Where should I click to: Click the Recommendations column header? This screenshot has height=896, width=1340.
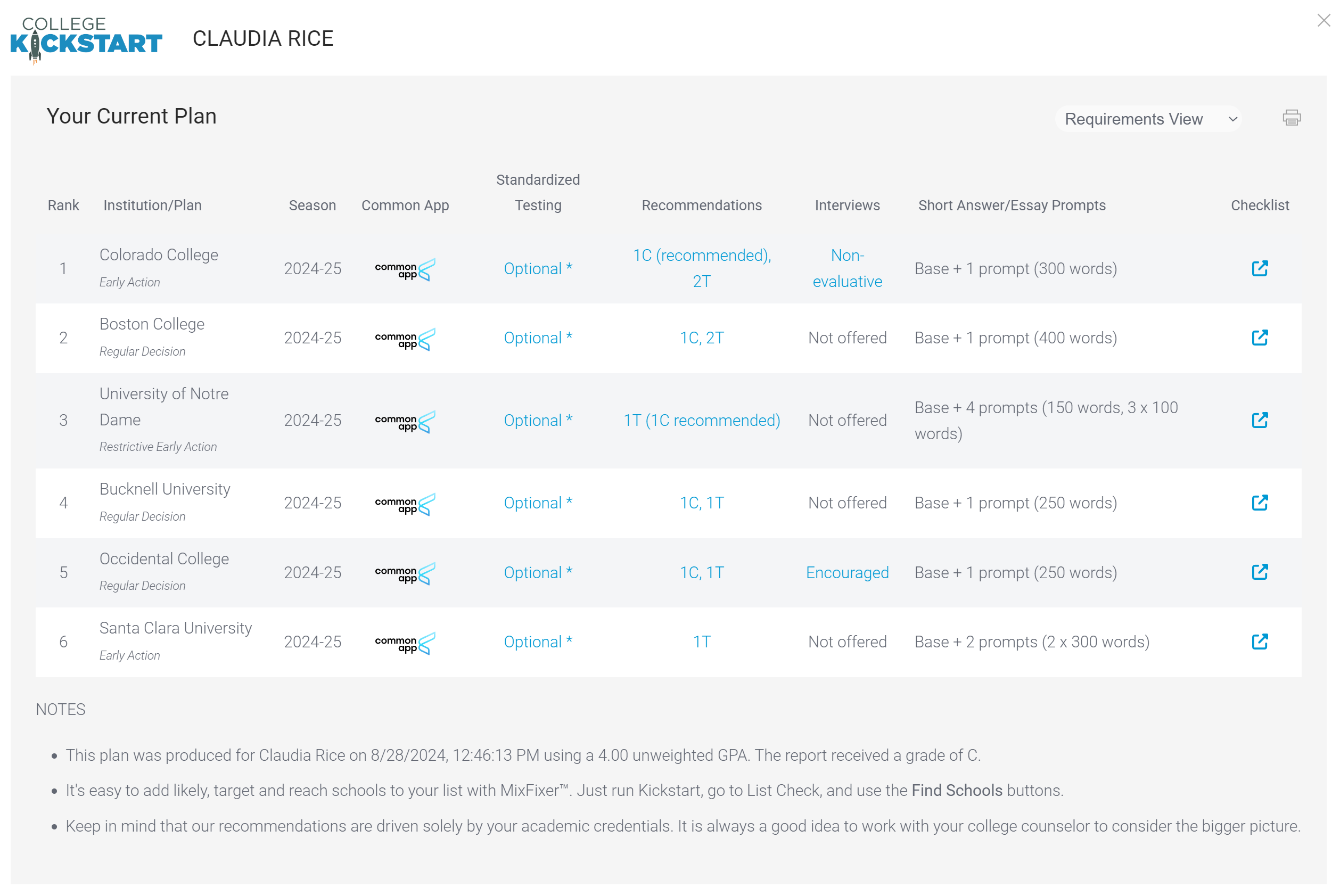pos(701,205)
